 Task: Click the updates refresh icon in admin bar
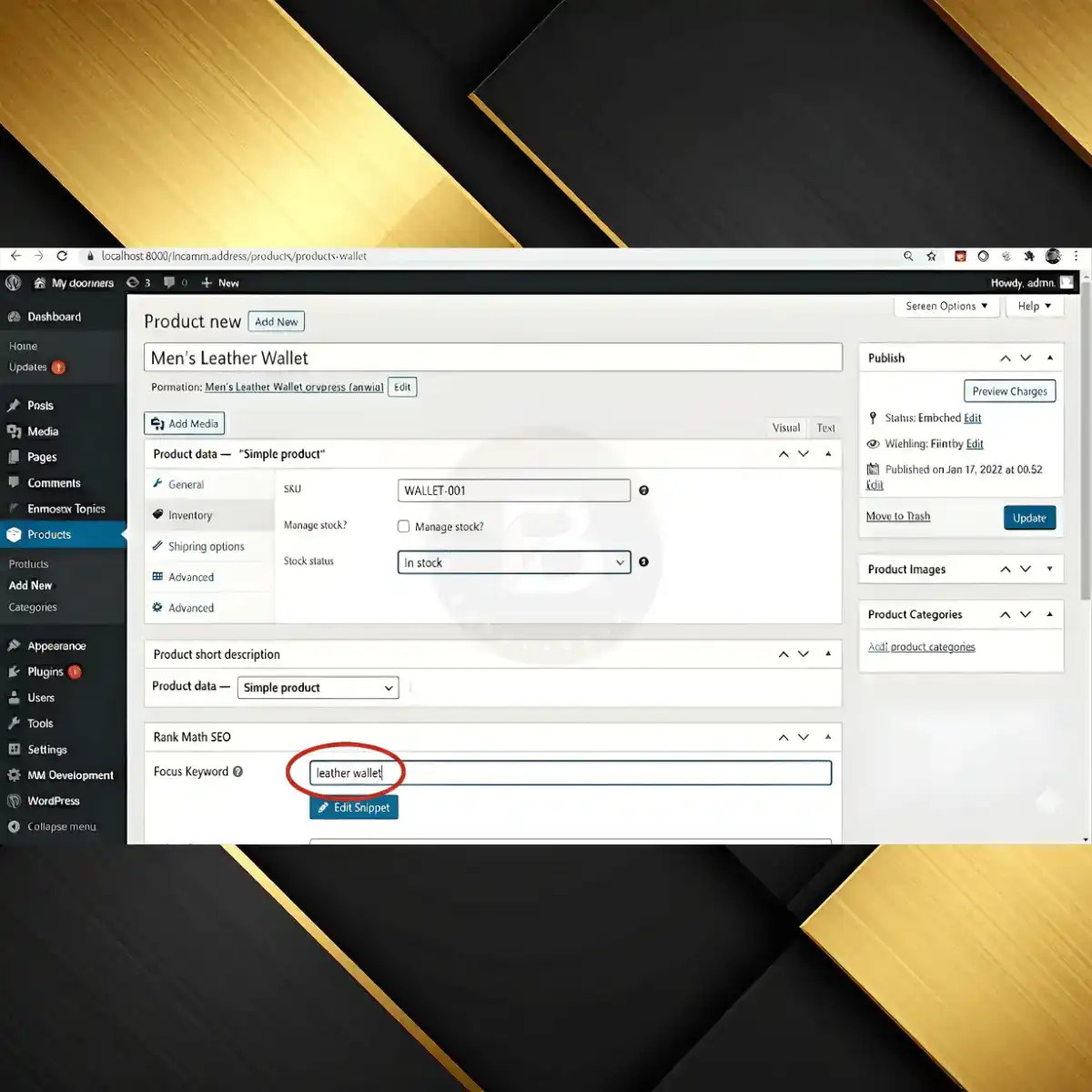tap(133, 283)
